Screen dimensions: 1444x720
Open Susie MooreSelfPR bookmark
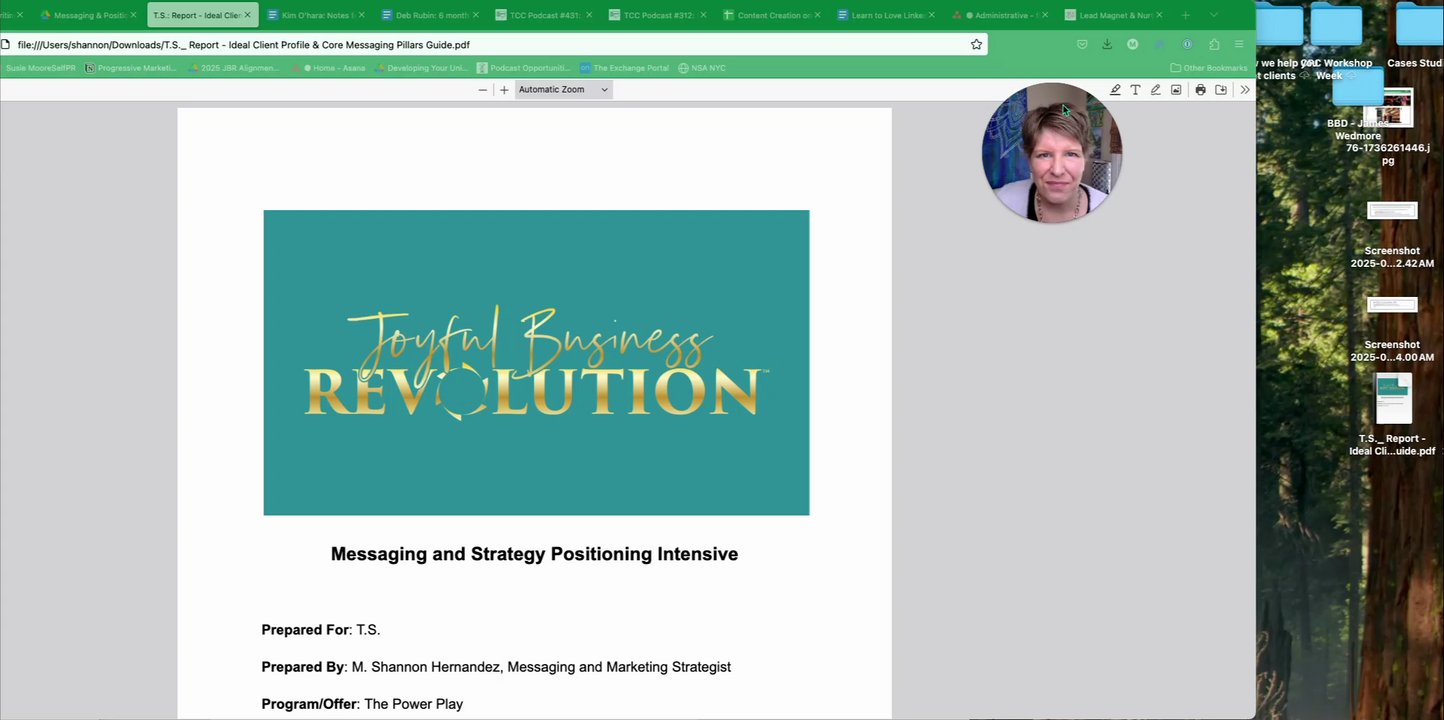[x=40, y=68]
